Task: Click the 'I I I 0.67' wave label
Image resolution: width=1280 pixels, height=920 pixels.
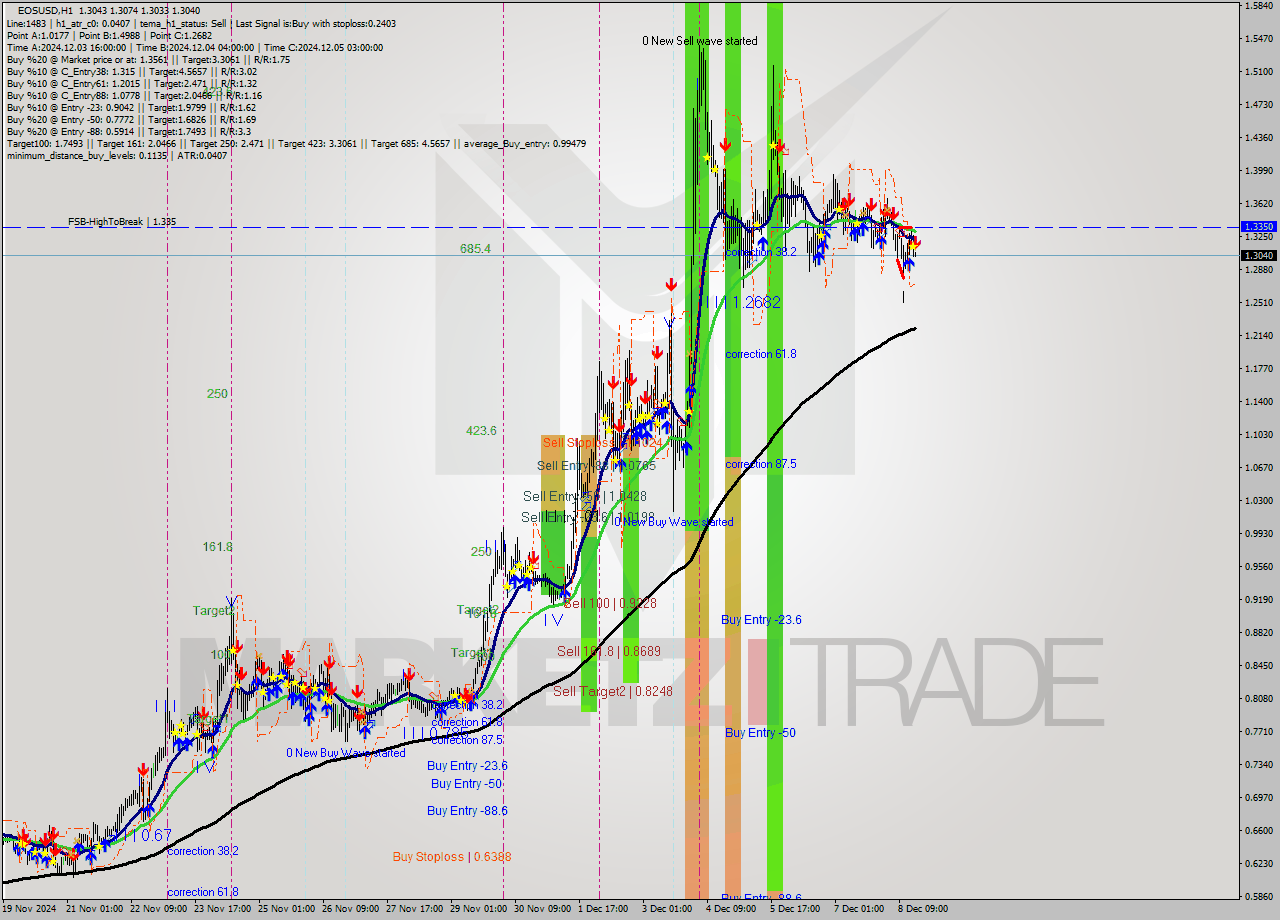Action: pos(148,834)
